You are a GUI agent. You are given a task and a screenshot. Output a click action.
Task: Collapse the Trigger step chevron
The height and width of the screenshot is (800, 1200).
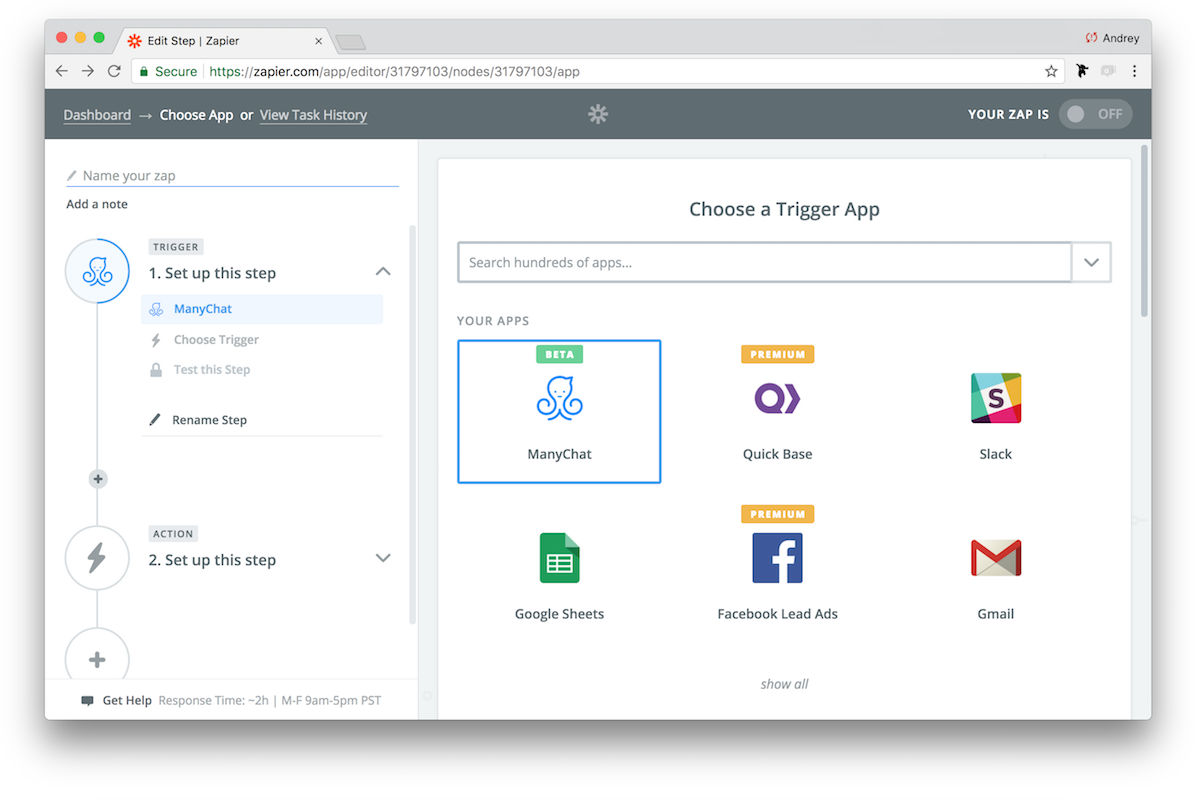click(383, 272)
